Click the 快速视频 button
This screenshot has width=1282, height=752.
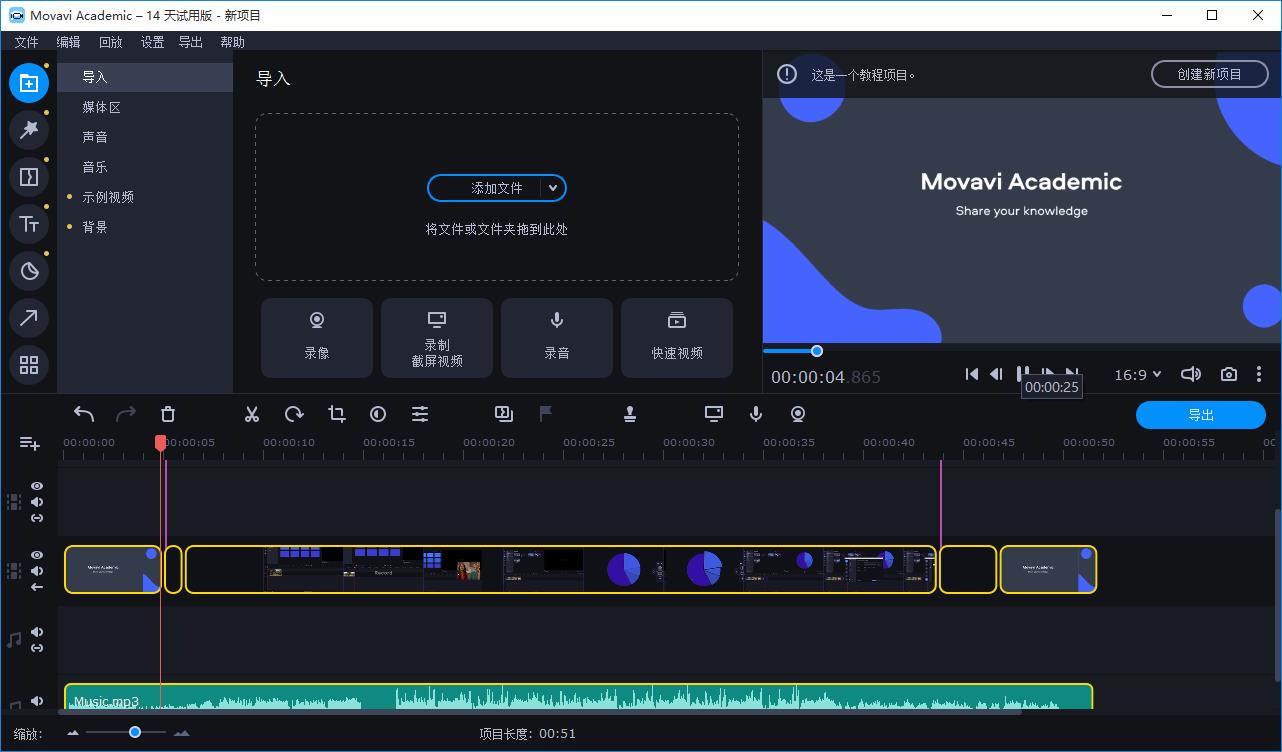[x=677, y=338]
